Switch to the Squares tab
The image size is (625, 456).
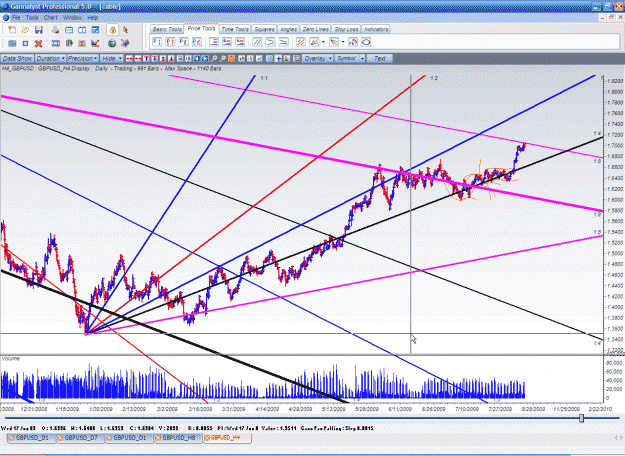[264, 29]
